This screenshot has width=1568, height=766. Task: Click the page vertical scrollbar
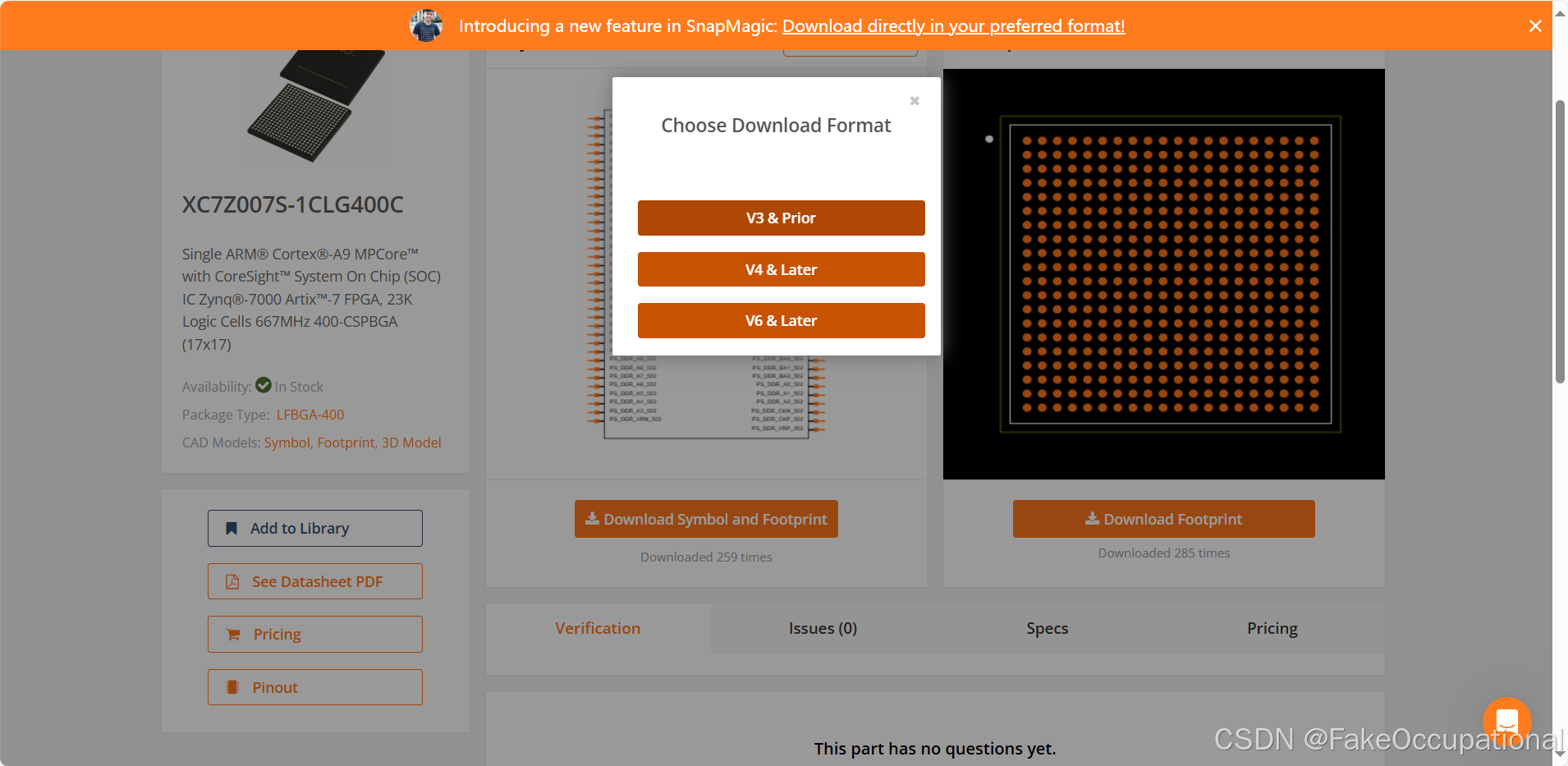[1560, 241]
